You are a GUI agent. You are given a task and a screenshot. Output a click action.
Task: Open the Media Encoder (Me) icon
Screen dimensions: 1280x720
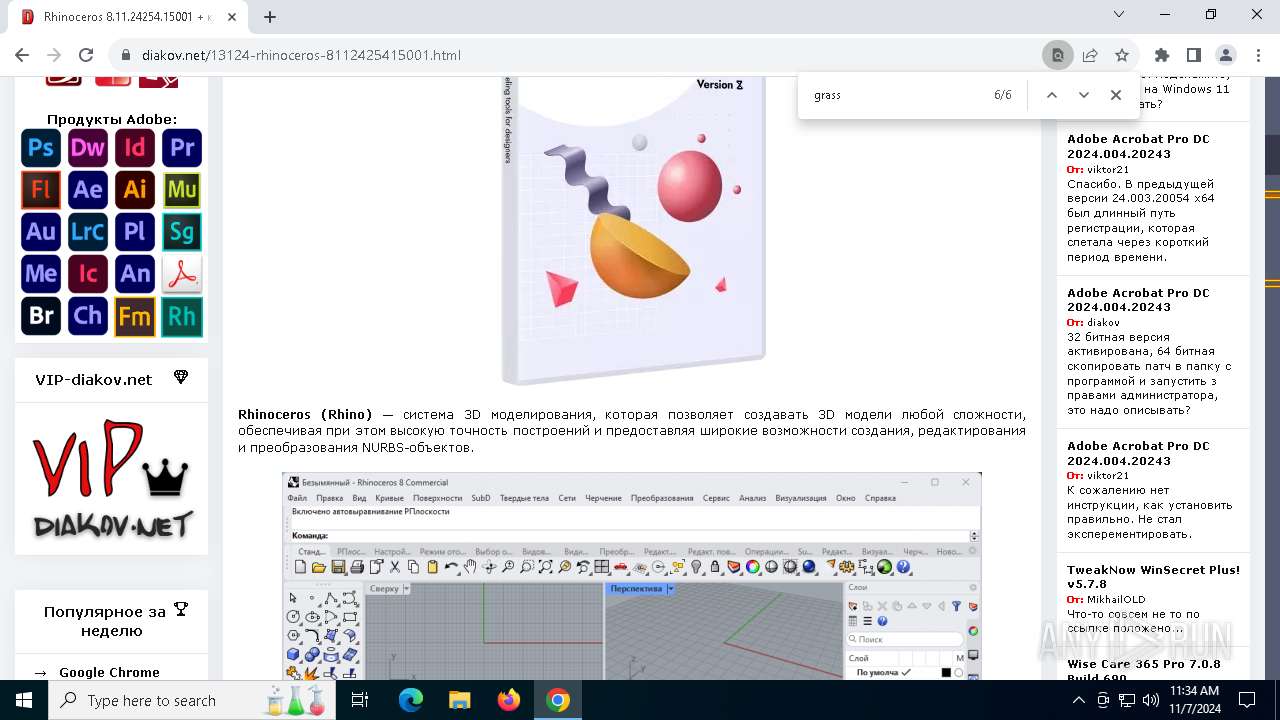tap(41, 274)
